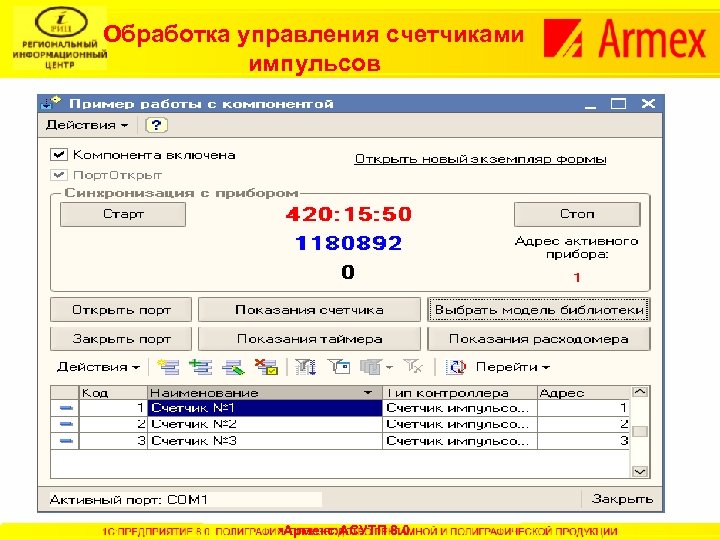The width and height of the screenshot is (720, 540).
Task: Click the edit item pencil toolbar icon
Action: point(233,367)
